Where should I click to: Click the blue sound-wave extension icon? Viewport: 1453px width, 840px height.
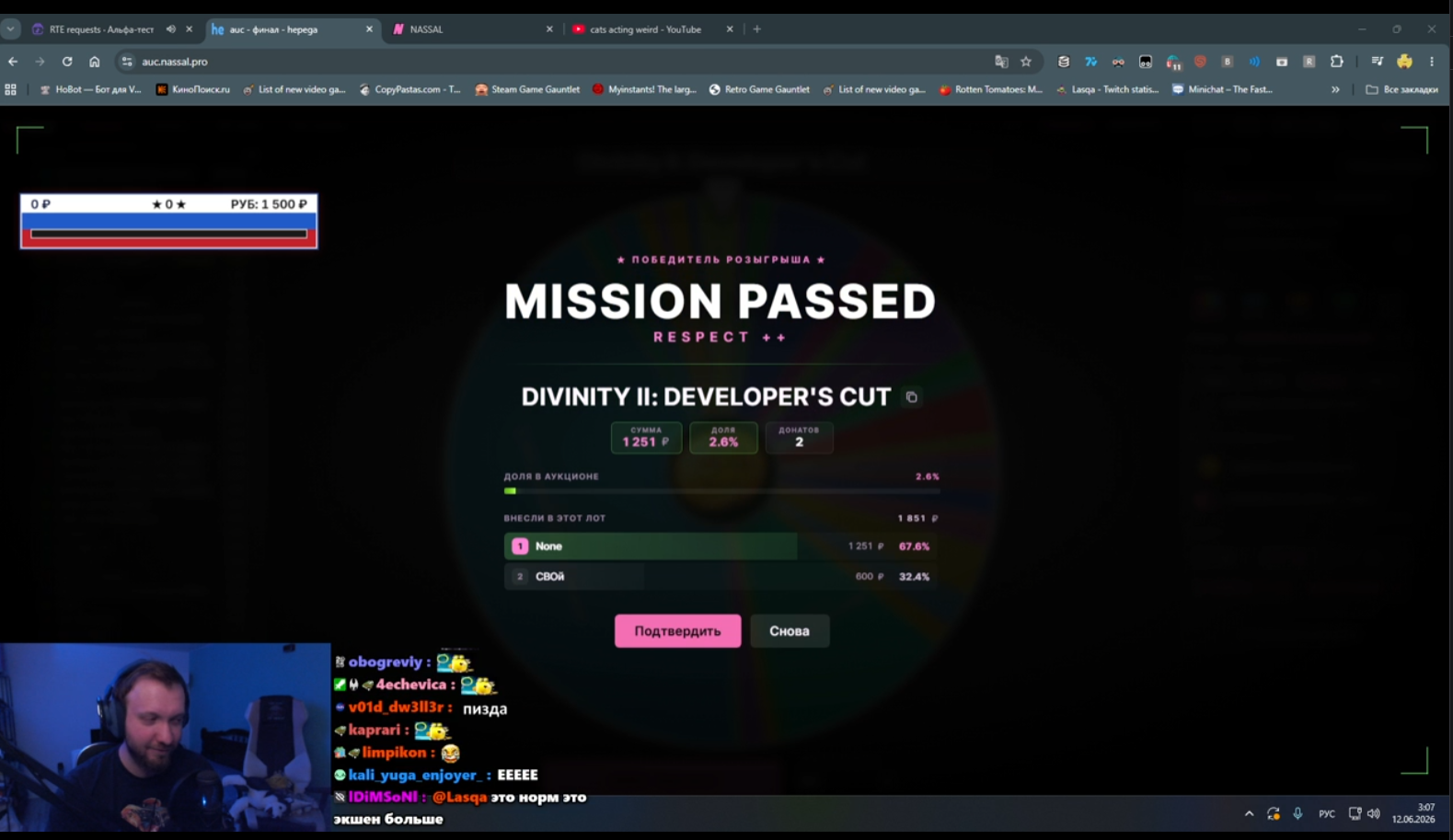point(1254,62)
